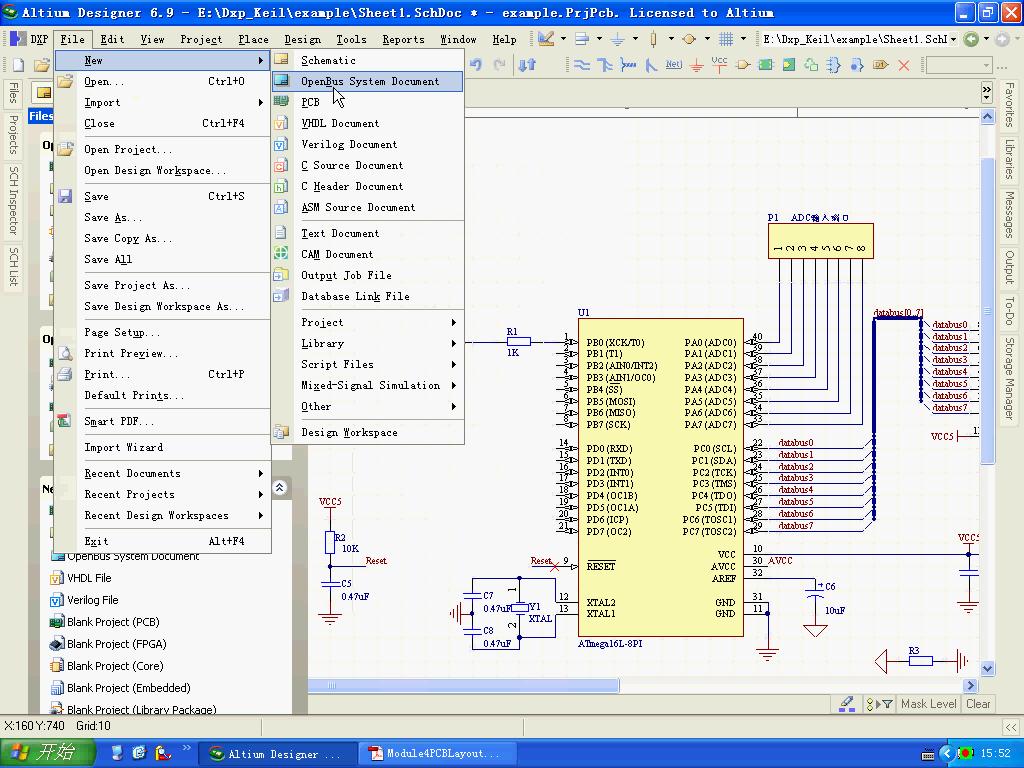Click Blank Project (FPGA) link
The width and height of the screenshot is (1024, 768).
click(x=116, y=644)
